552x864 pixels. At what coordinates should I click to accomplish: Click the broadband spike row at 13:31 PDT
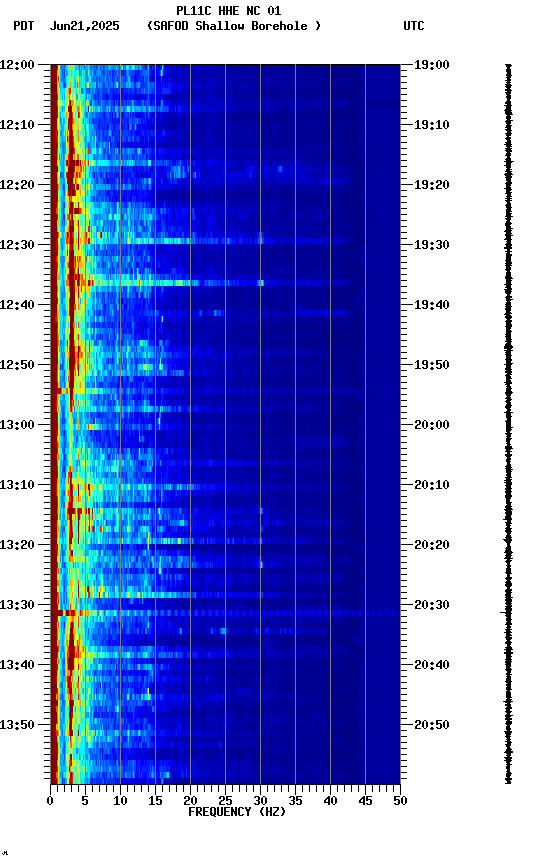pyautogui.click(x=225, y=613)
